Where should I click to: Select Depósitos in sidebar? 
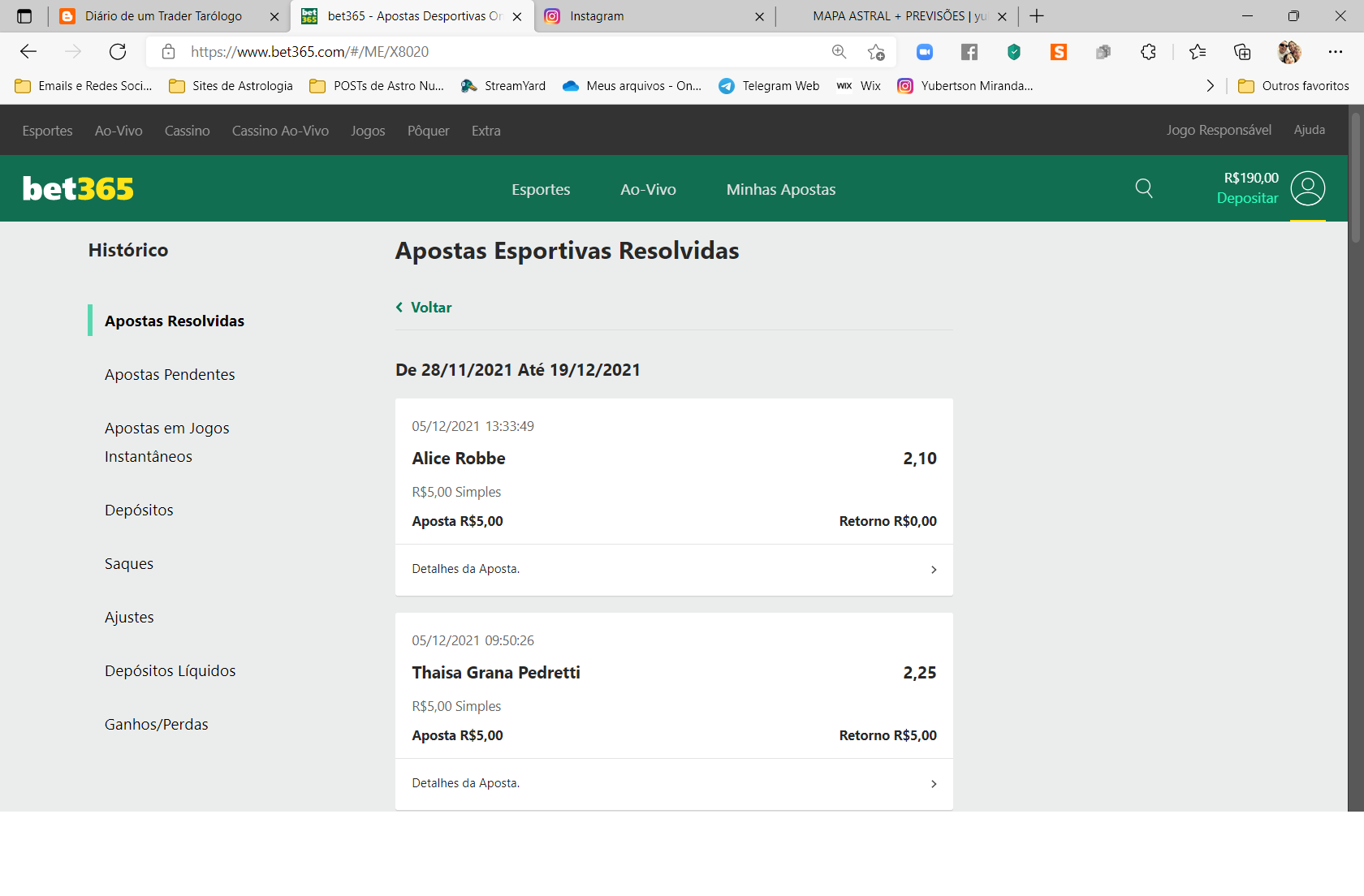139,510
